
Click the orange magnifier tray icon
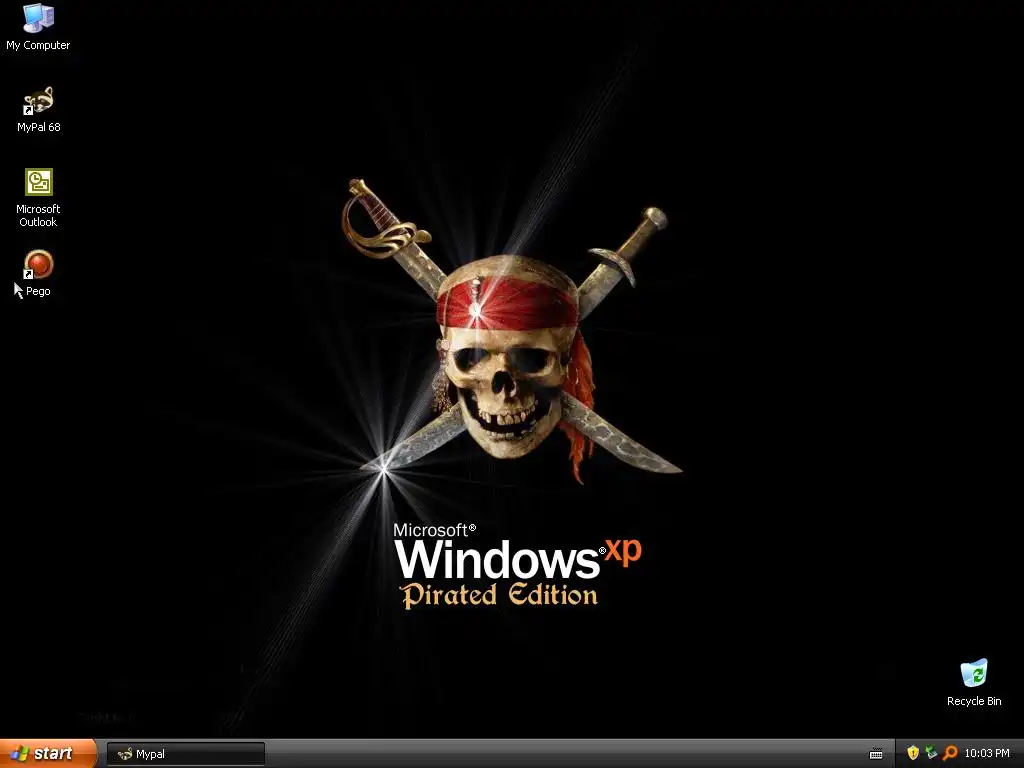click(950, 753)
